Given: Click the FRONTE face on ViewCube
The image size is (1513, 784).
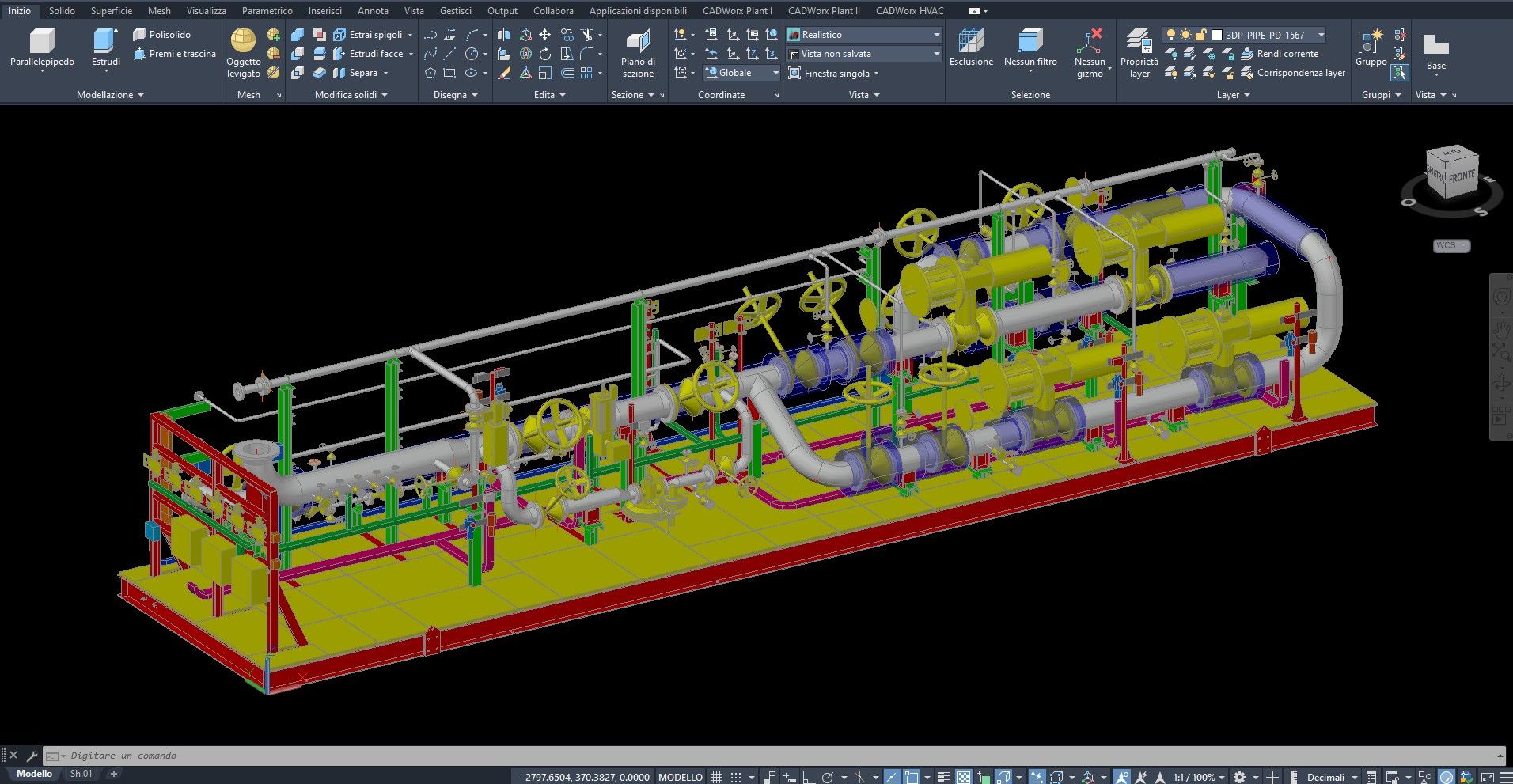Looking at the screenshot, I should pyautogui.click(x=1461, y=177).
